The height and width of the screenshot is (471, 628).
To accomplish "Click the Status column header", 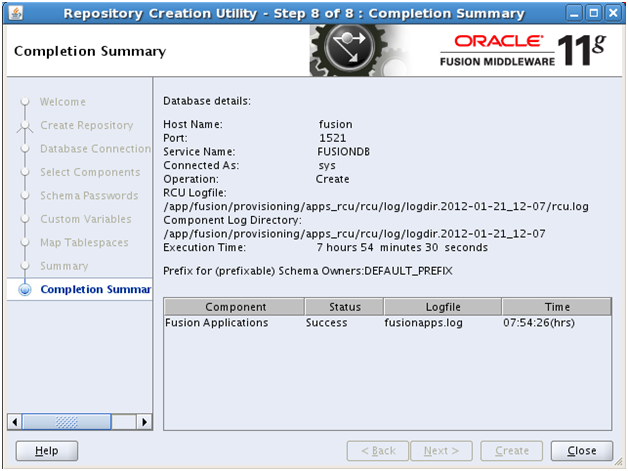I will pyautogui.click(x=344, y=307).
